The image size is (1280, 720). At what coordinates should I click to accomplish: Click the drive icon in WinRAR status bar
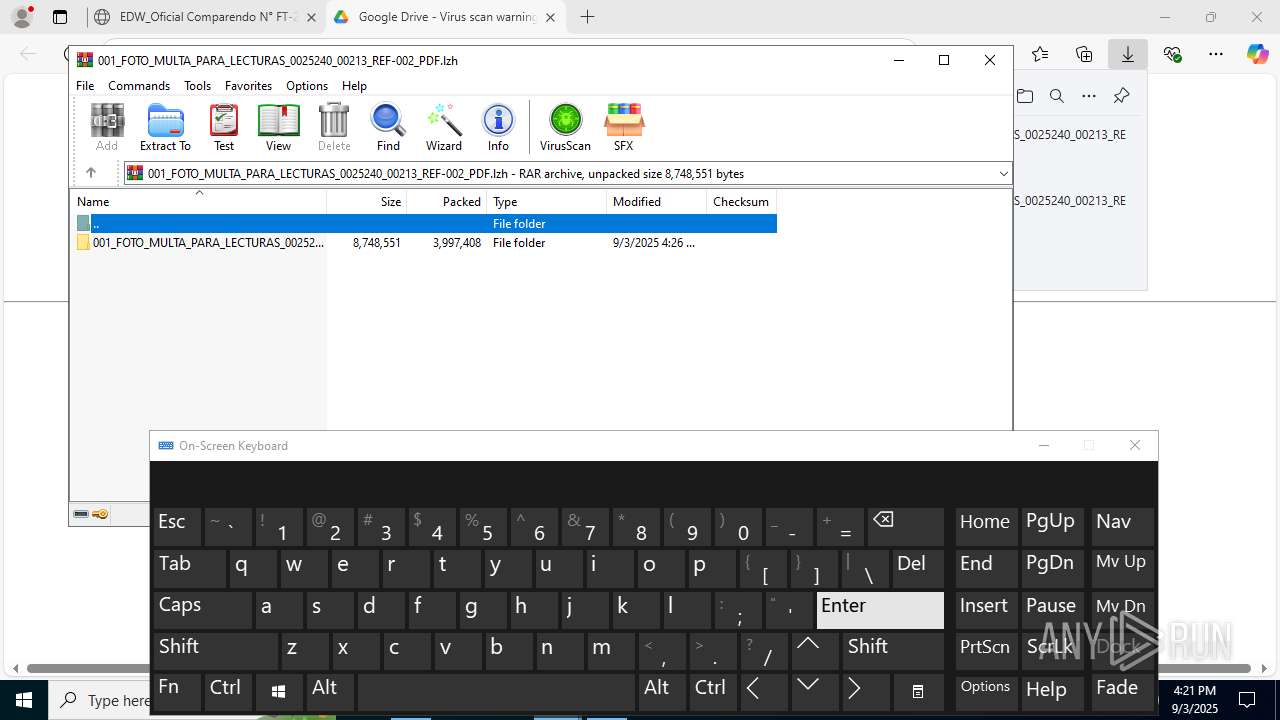click(x=81, y=514)
